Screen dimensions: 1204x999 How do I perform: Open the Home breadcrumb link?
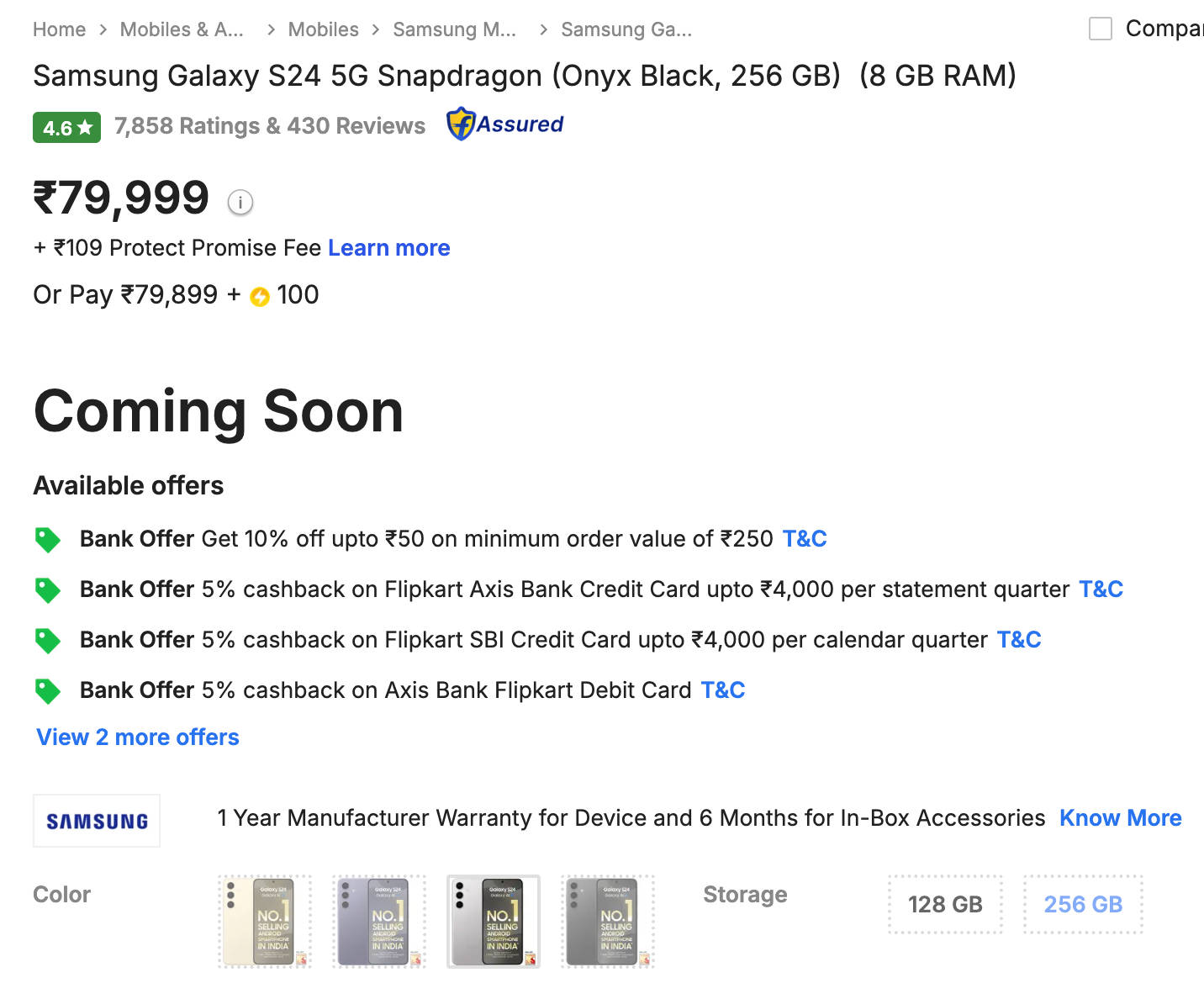(x=59, y=29)
